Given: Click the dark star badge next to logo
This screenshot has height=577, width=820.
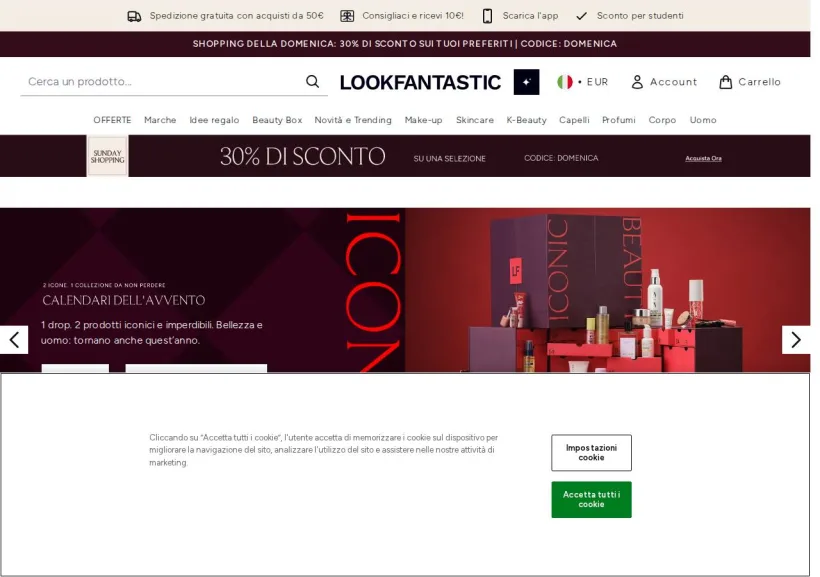Looking at the screenshot, I should [x=526, y=82].
